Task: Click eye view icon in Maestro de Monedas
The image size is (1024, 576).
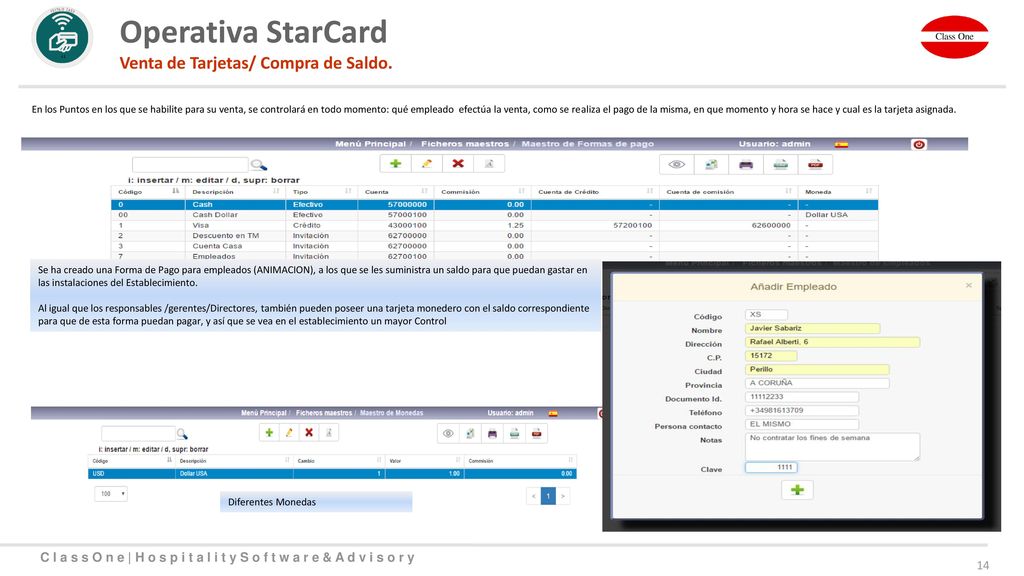Action: point(448,434)
